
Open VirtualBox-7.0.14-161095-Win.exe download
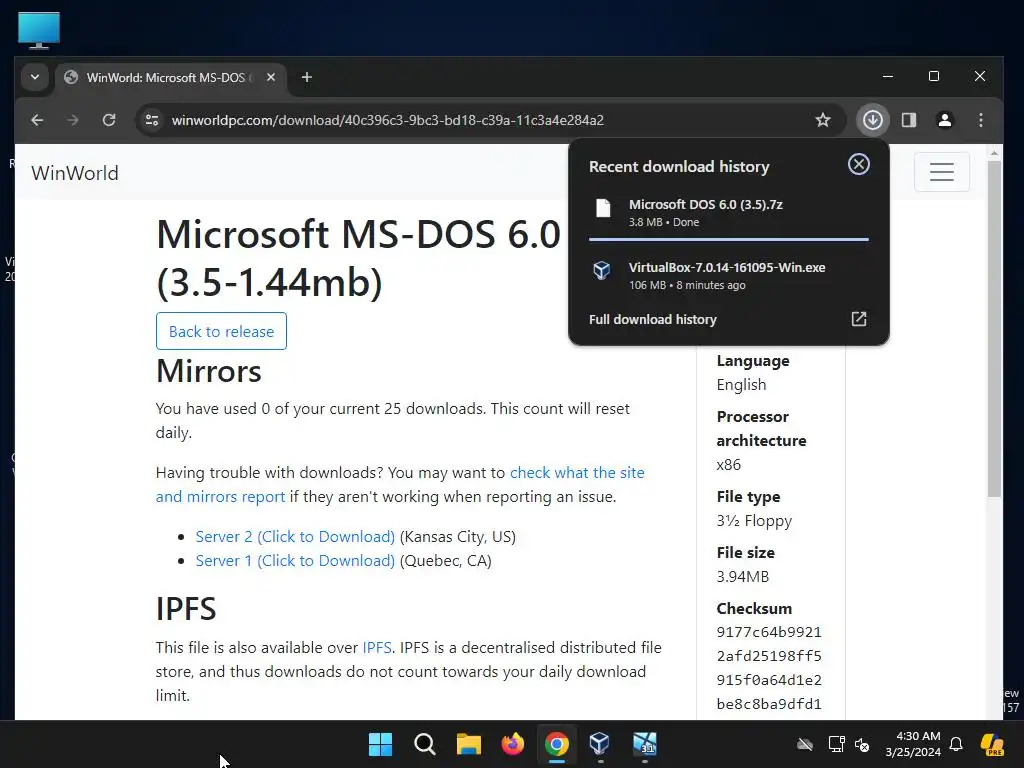(729, 276)
